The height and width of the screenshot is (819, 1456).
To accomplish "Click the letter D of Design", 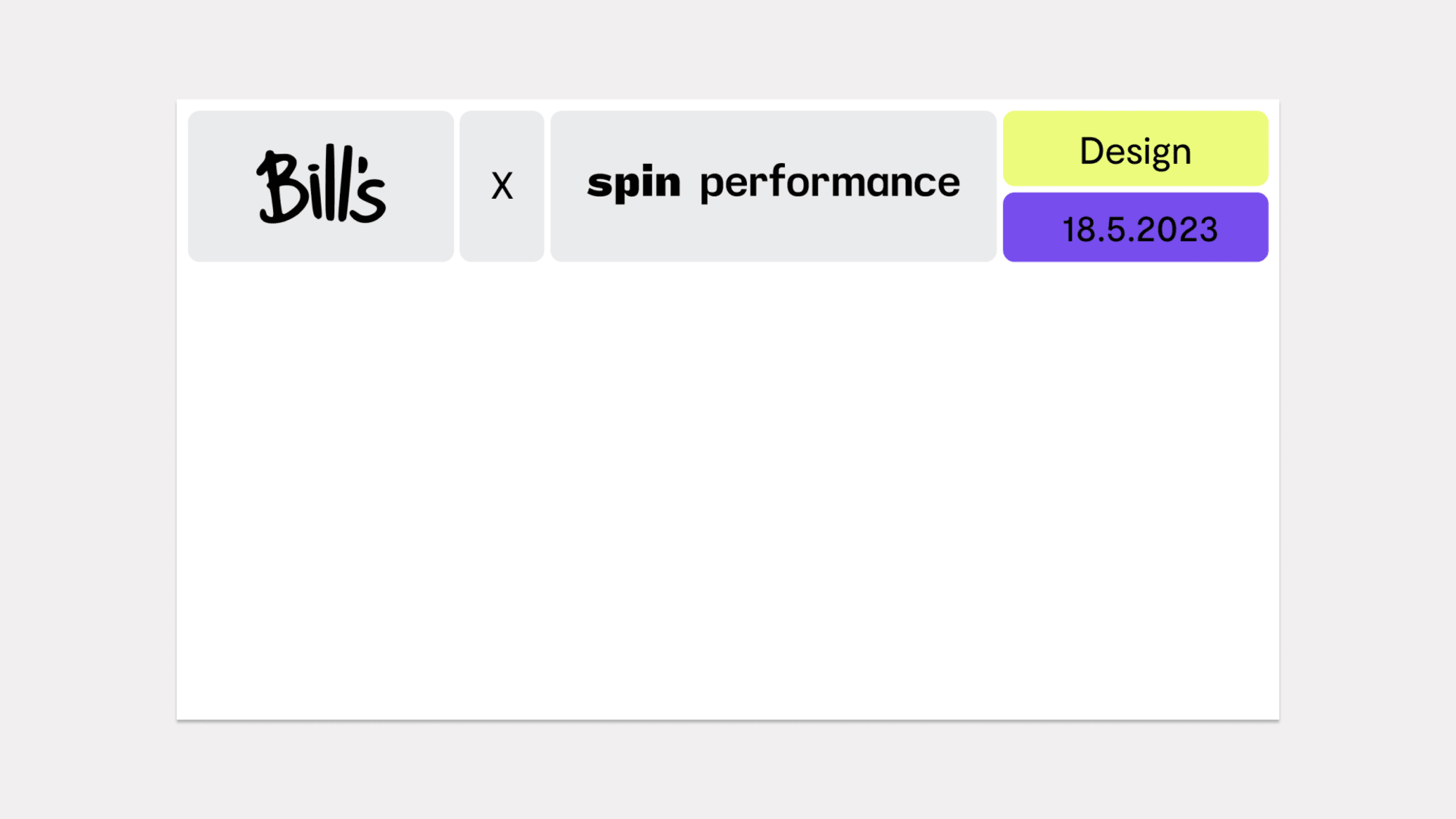I will tap(1092, 151).
